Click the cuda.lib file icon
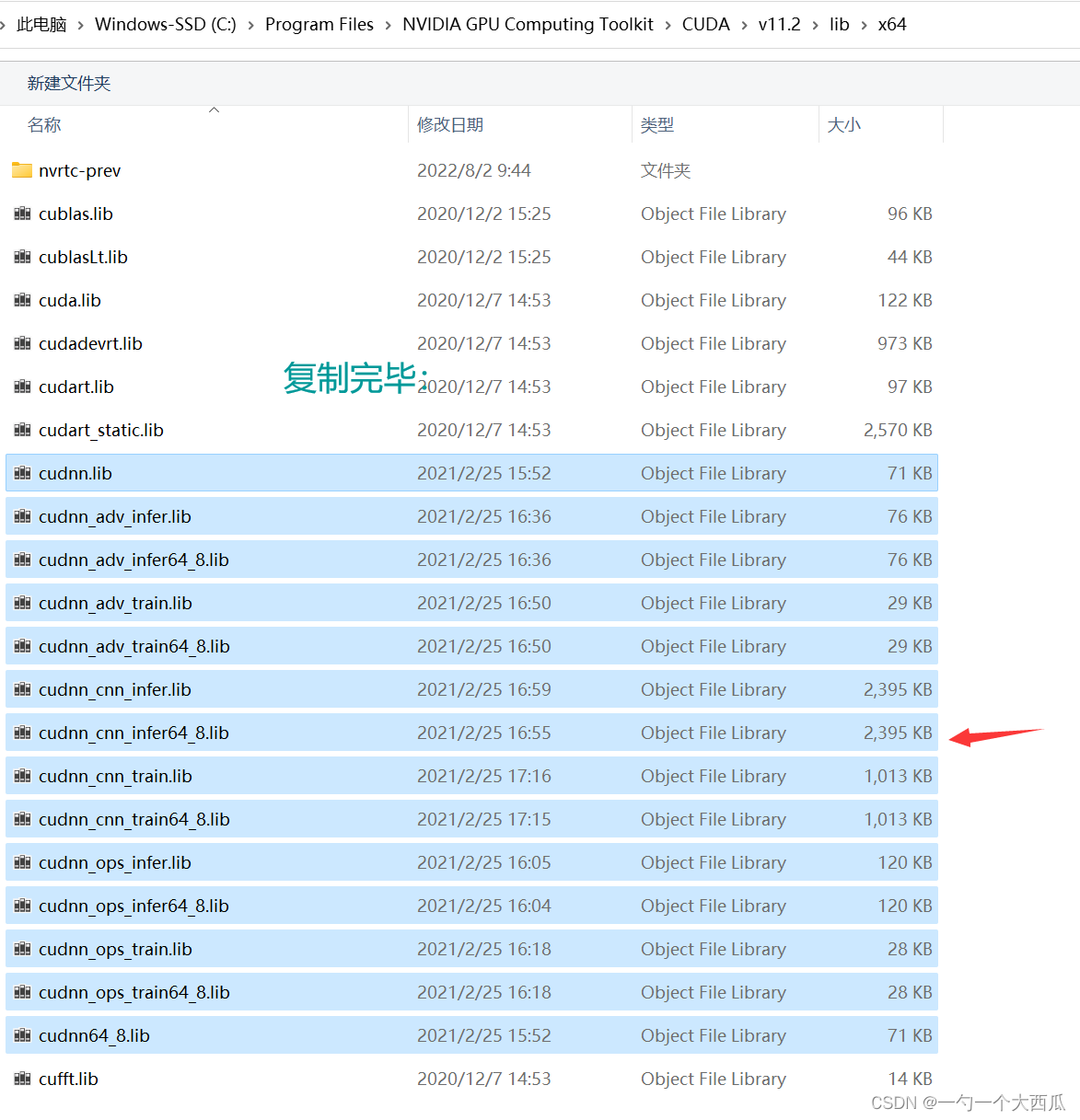The height and width of the screenshot is (1120, 1080). (23, 300)
